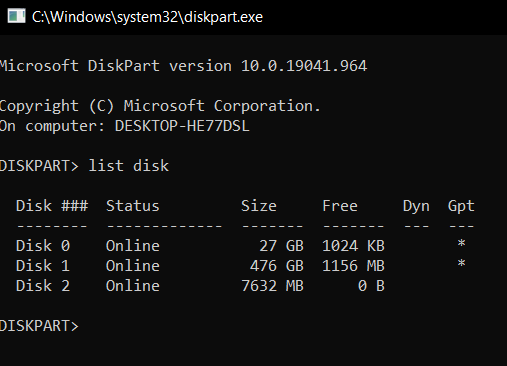Click the Gpt asterisk for Disk 1
The width and height of the screenshot is (507, 366).
pyautogui.click(x=461, y=263)
